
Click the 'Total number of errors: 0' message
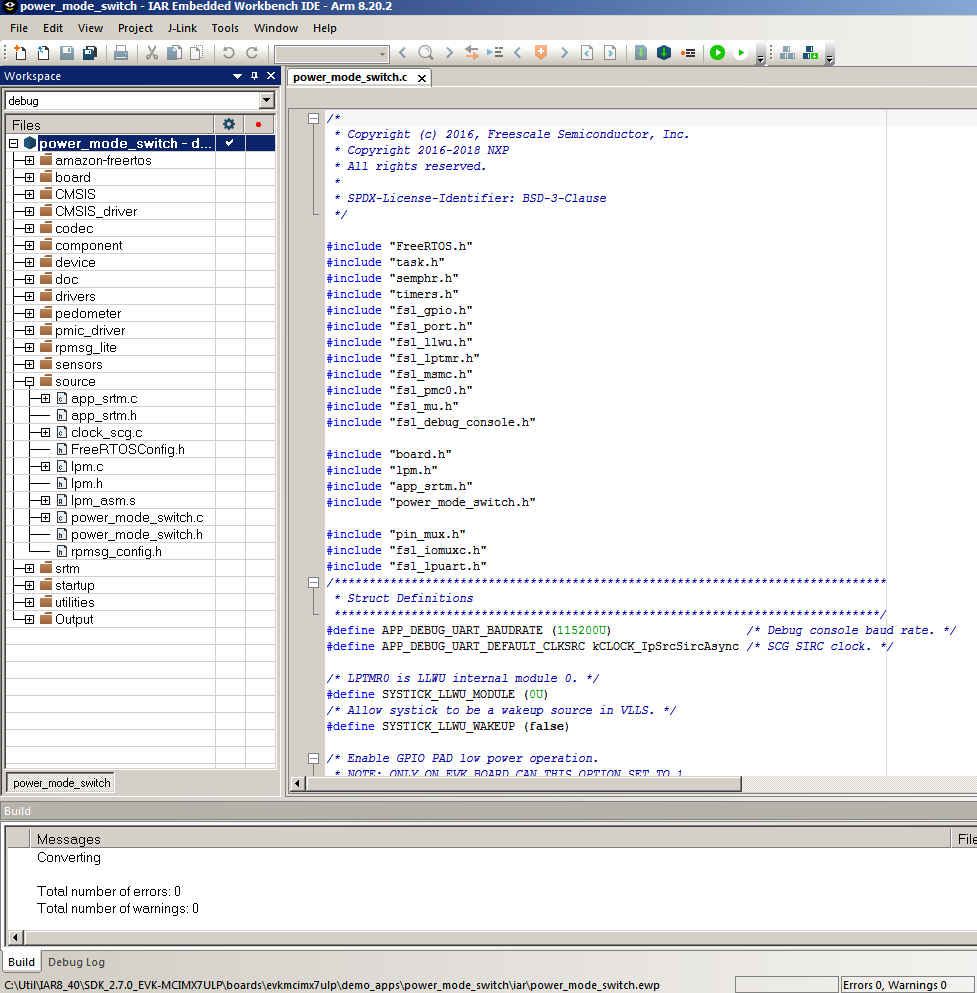[x=109, y=892]
